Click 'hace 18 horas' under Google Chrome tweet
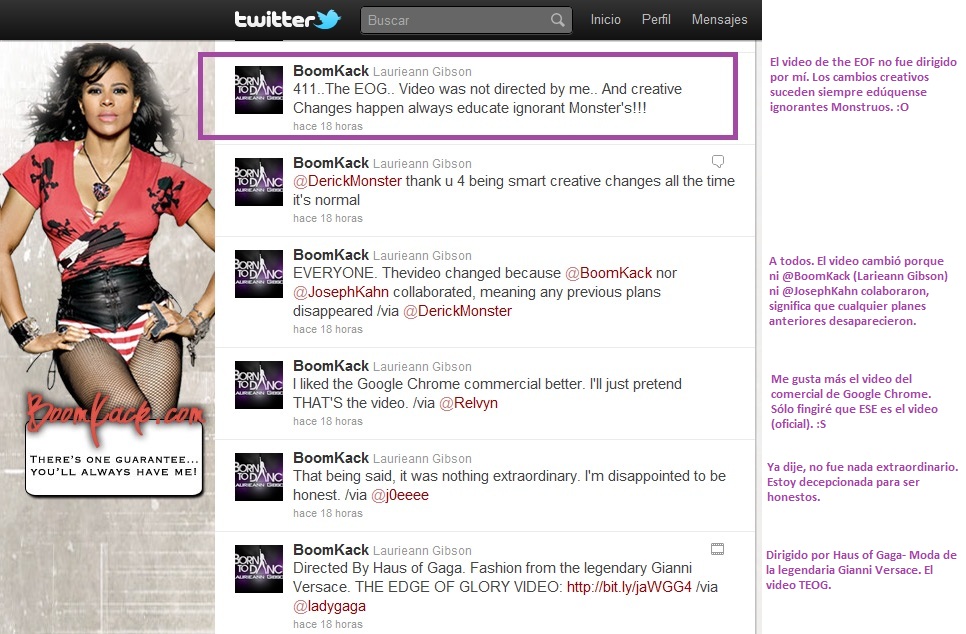 (x=328, y=421)
